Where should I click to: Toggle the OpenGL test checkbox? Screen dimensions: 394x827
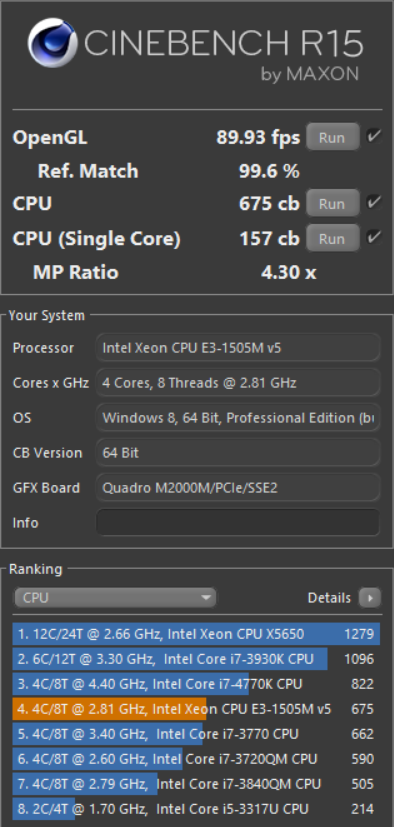click(x=374, y=137)
